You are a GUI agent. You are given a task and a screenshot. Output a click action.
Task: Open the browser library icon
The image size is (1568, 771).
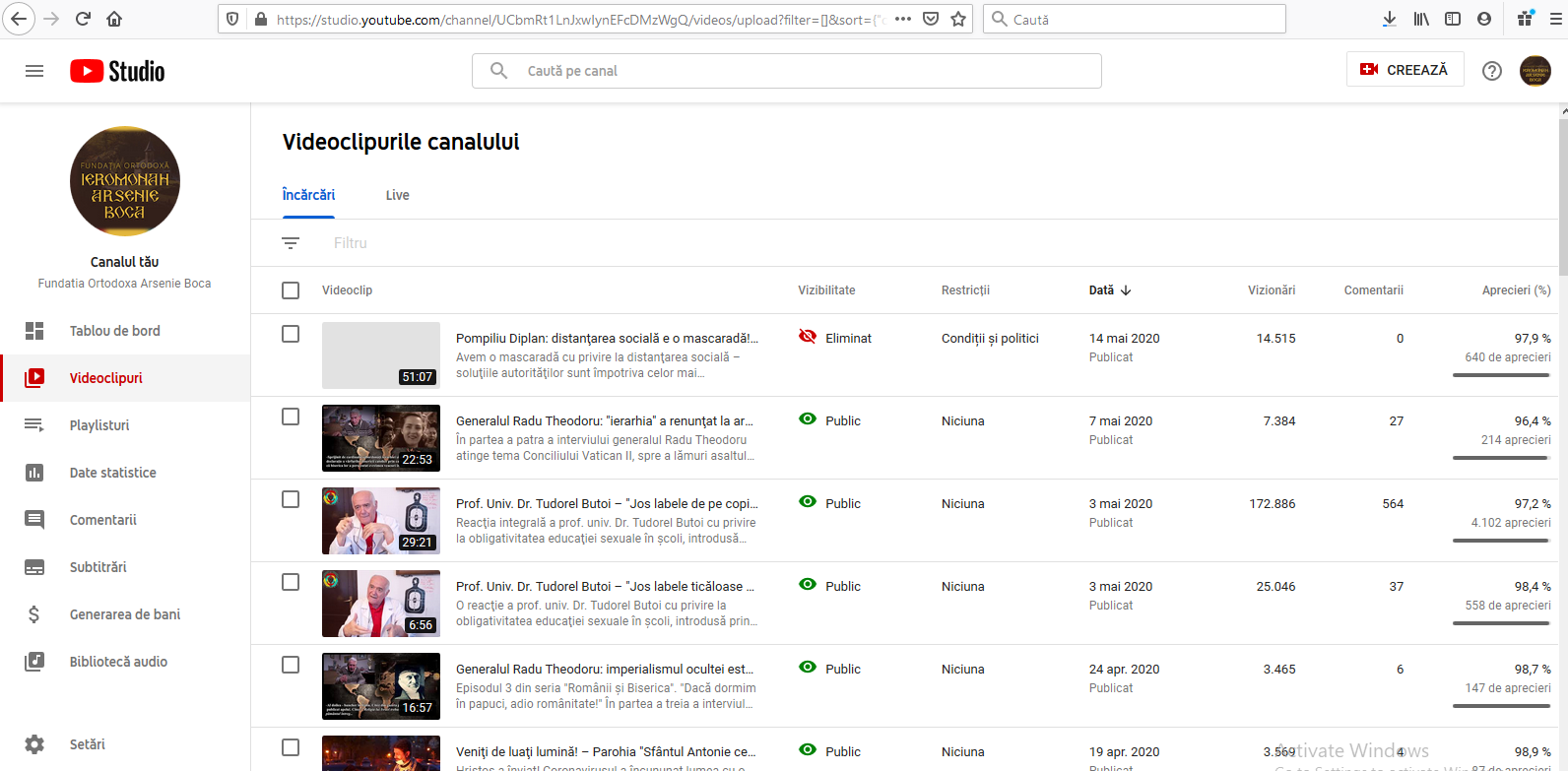pyautogui.click(x=1421, y=19)
